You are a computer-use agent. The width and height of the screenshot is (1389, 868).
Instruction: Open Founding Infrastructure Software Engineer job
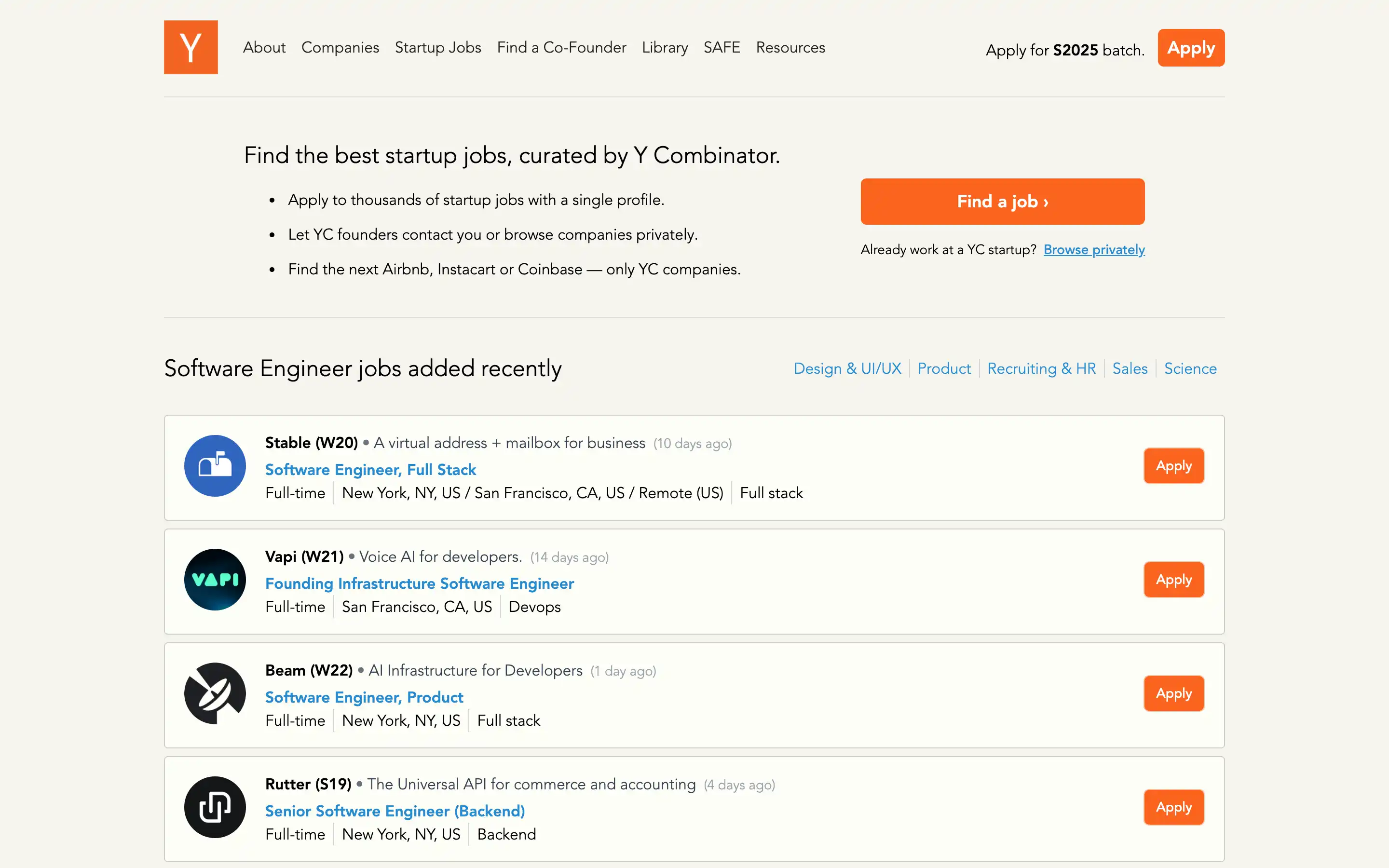pos(420,583)
